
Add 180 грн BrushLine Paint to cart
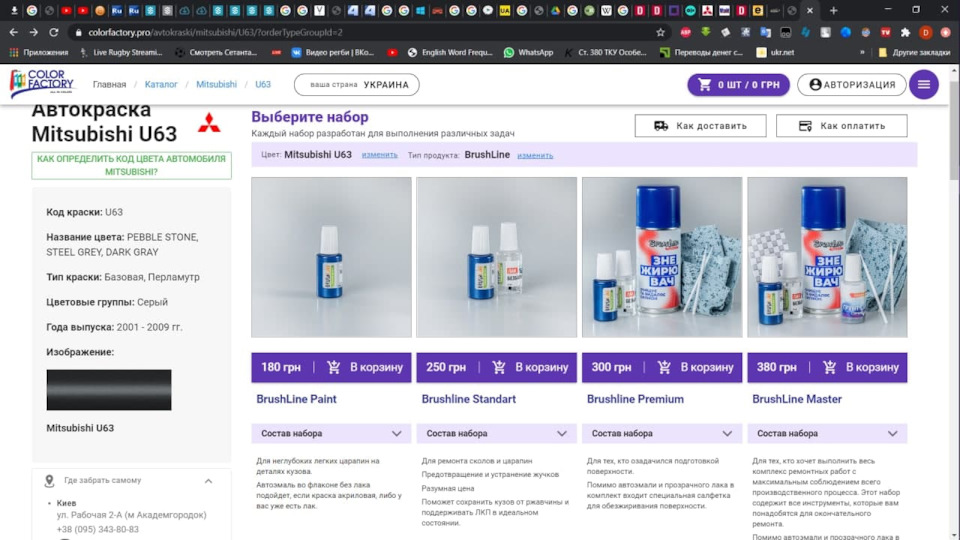point(331,367)
